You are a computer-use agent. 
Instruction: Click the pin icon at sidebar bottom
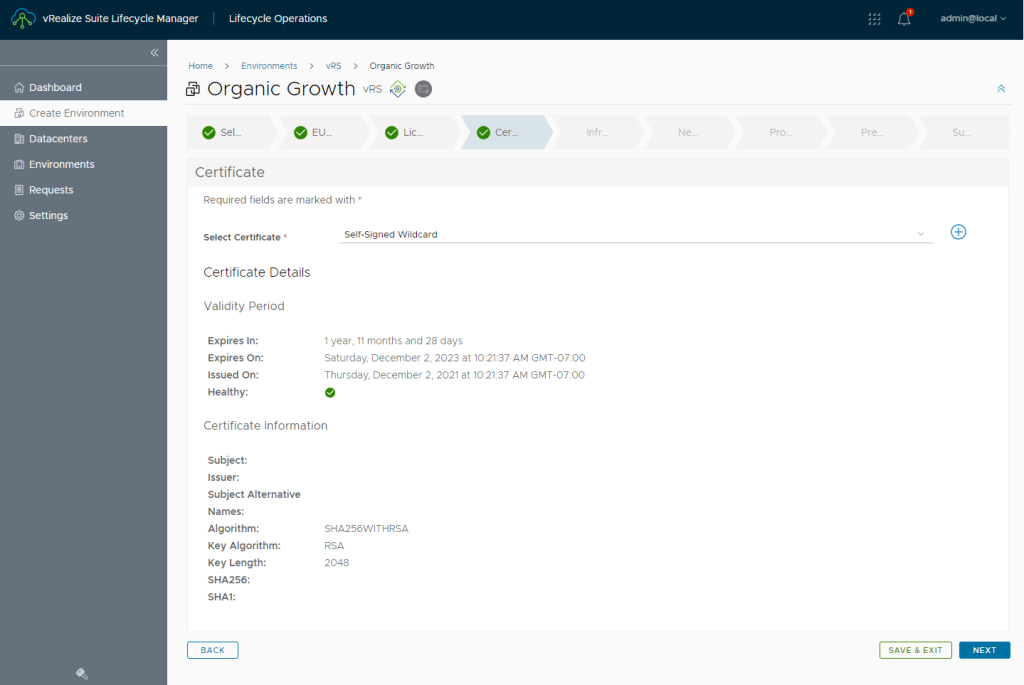[82, 673]
